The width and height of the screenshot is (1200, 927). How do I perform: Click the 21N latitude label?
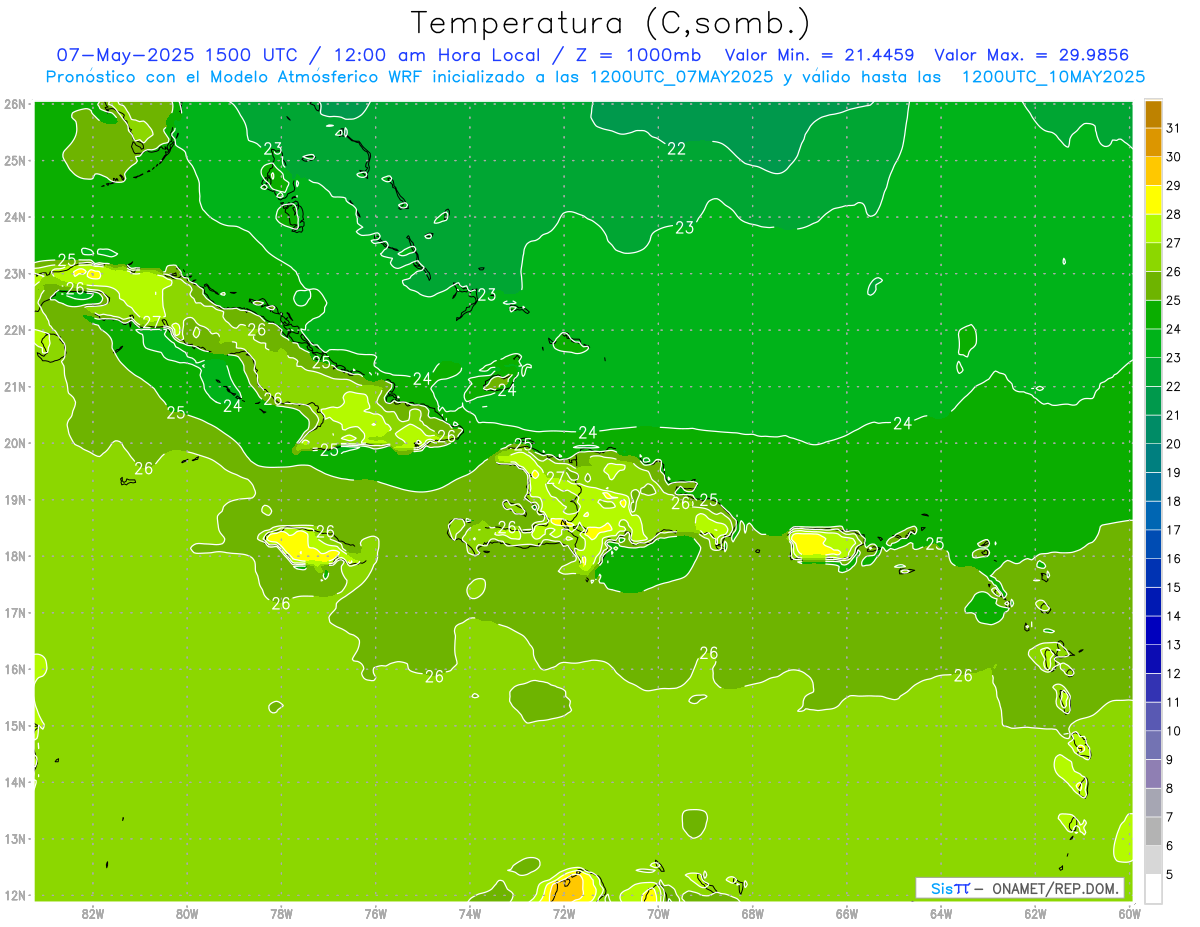[x=15, y=387]
